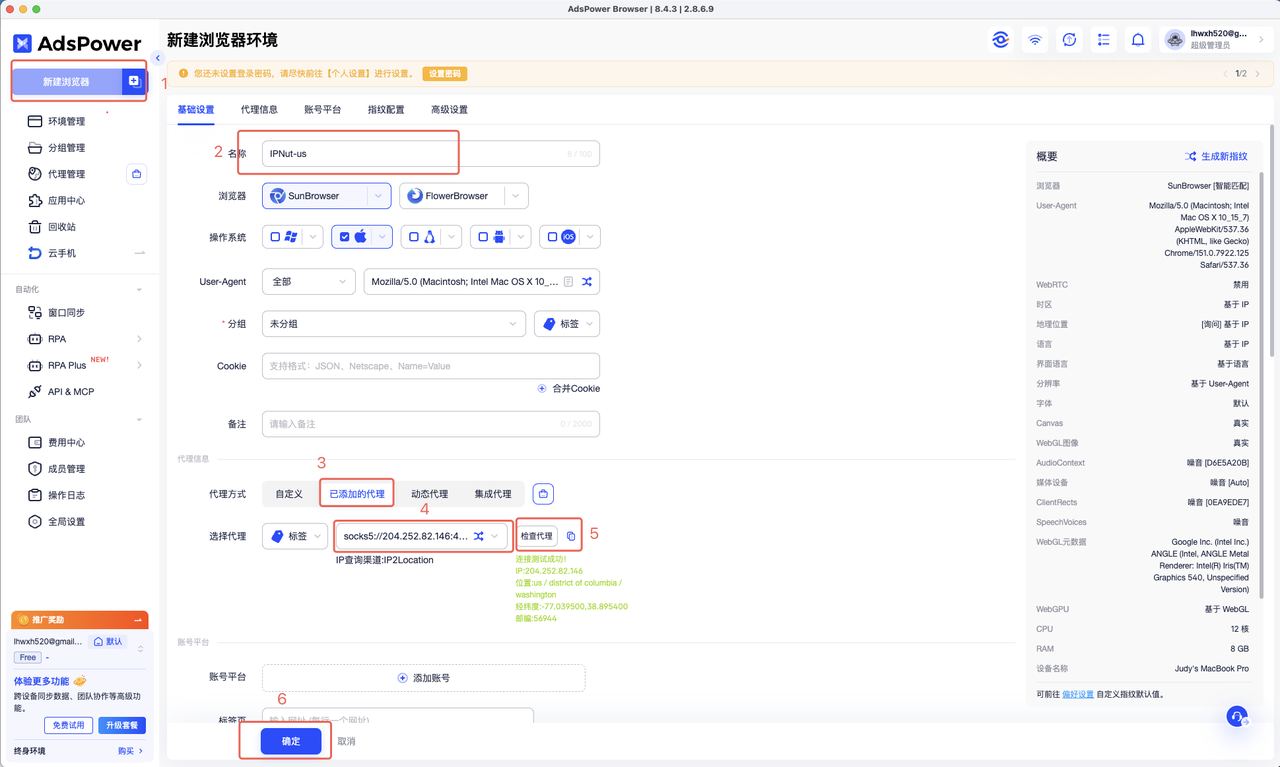
Task: Open 成员管理 member management
Action: [66, 469]
